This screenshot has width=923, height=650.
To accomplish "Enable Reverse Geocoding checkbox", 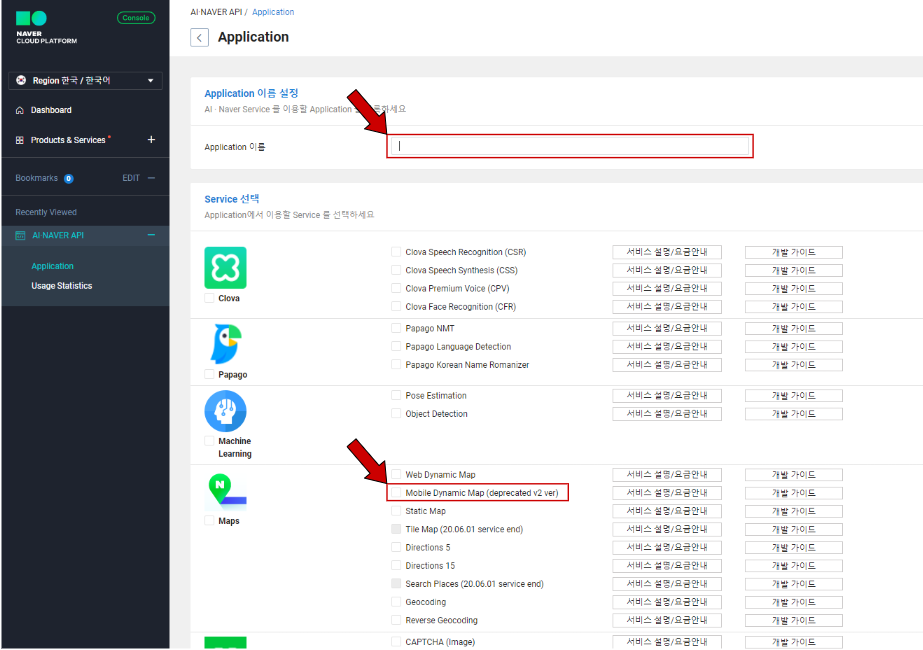I will click(x=396, y=620).
